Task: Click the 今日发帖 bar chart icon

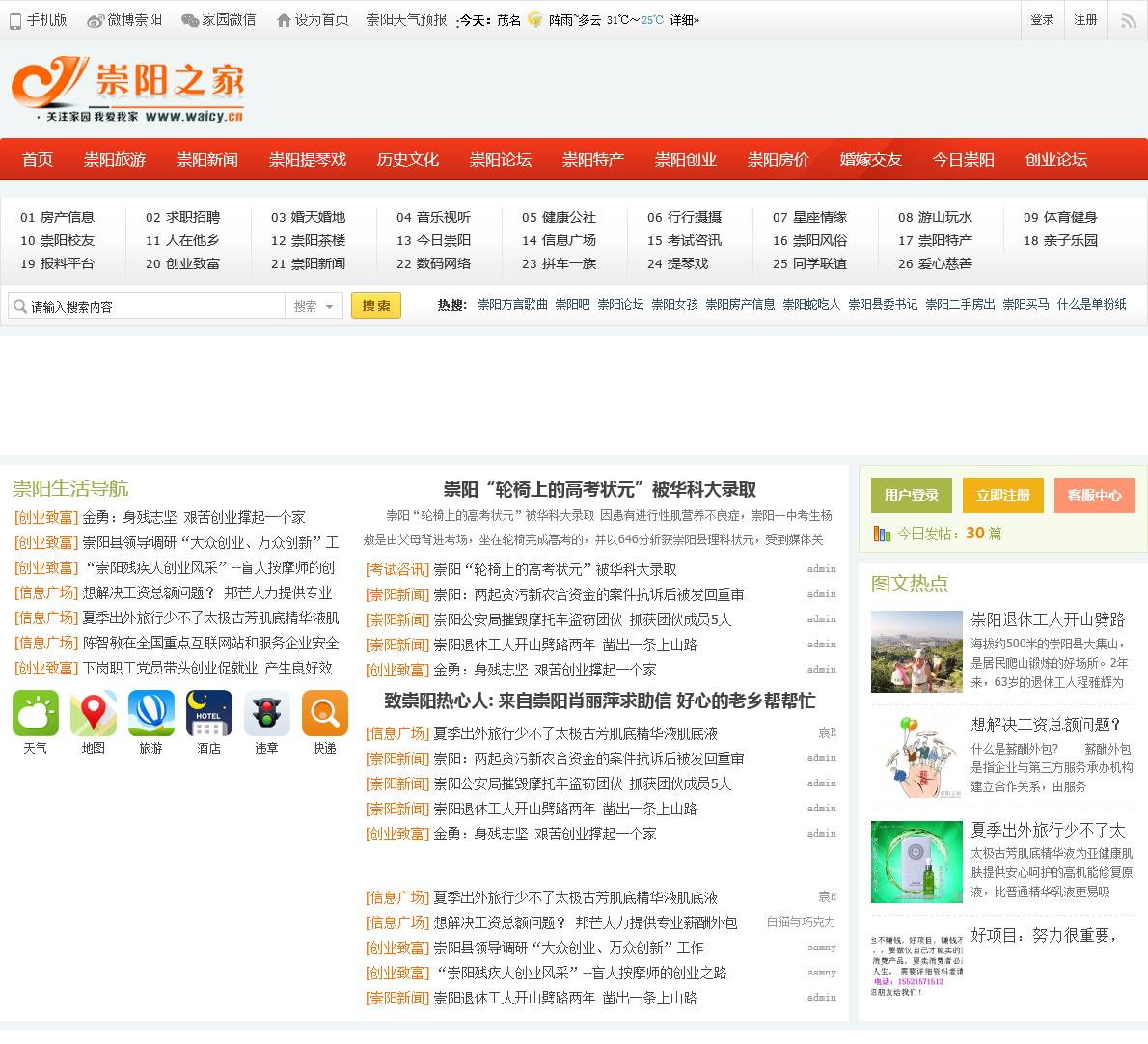Action: click(x=882, y=534)
